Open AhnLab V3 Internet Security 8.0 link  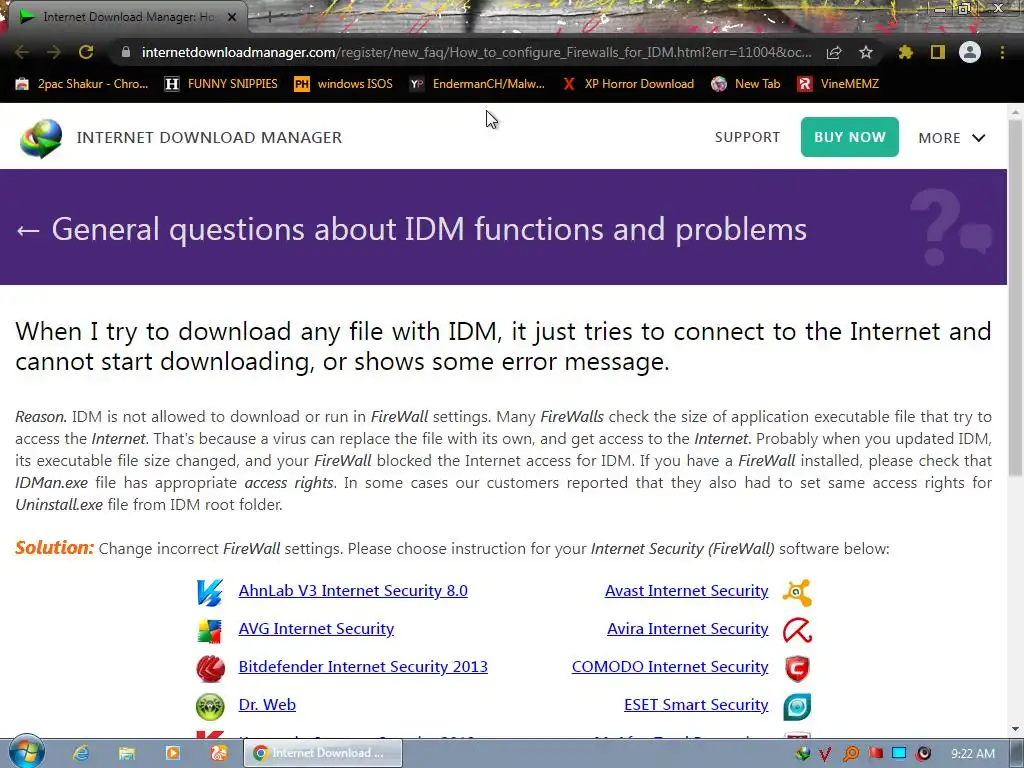coord(353,590)
